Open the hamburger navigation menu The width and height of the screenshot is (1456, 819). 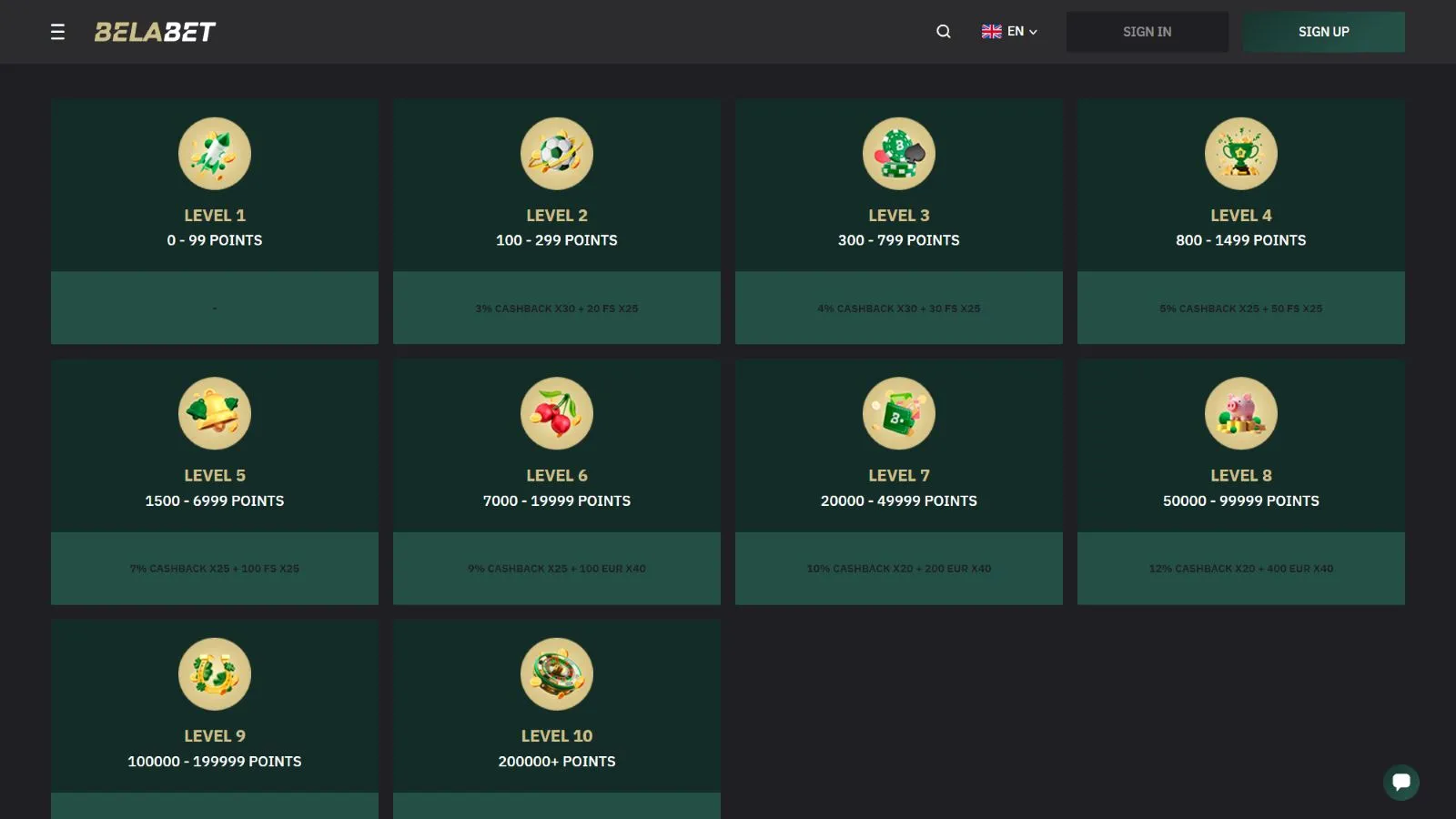tap(57, 32)
